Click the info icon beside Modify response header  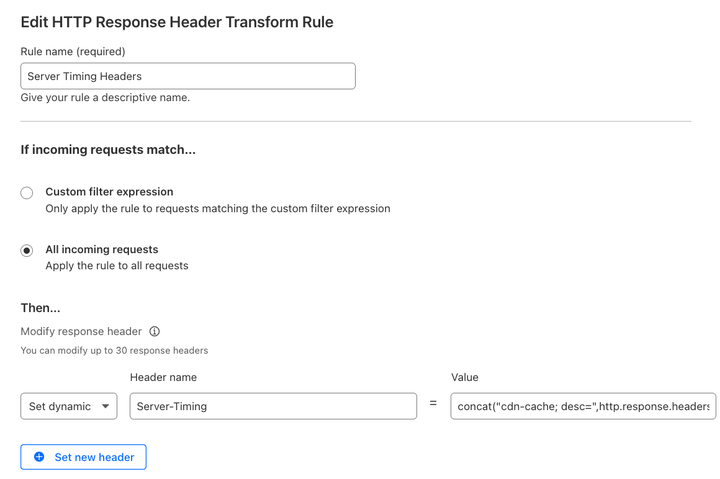point(155,331)
